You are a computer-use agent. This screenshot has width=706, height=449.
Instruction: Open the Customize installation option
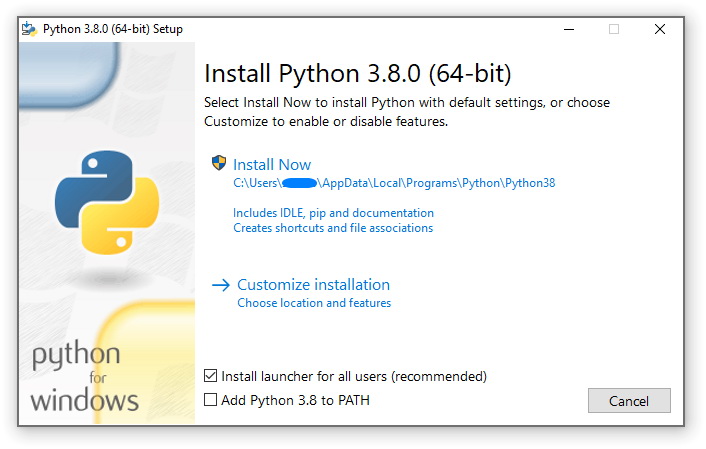point(313,285)
